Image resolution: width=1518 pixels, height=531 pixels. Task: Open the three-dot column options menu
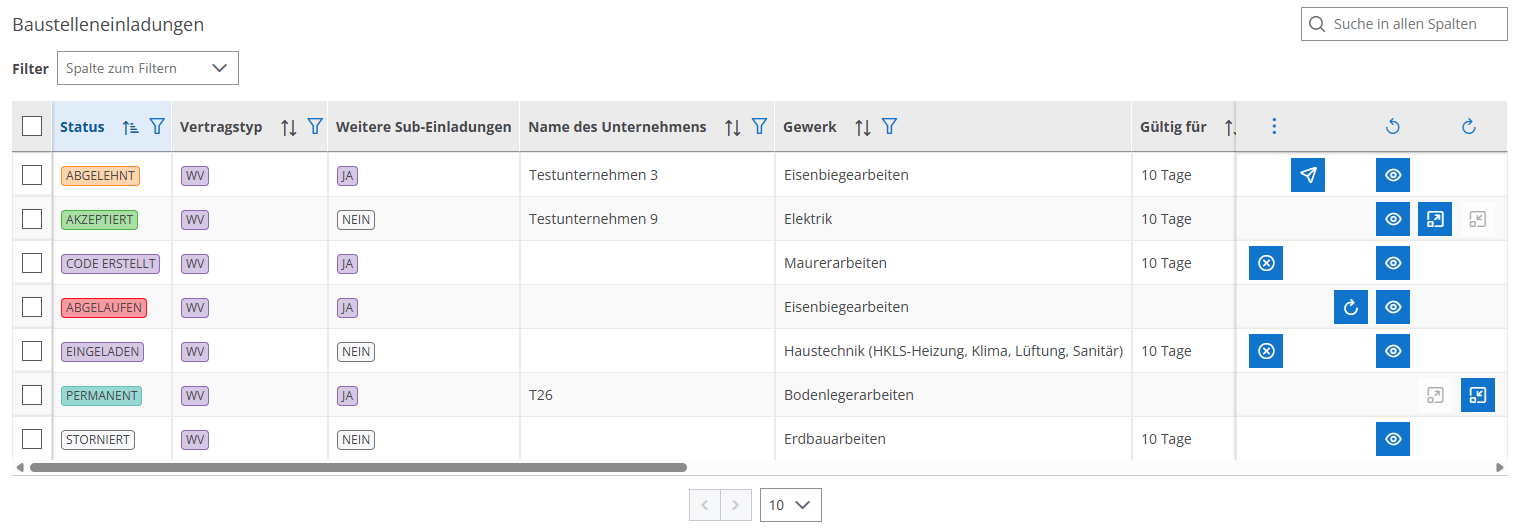1273,127
